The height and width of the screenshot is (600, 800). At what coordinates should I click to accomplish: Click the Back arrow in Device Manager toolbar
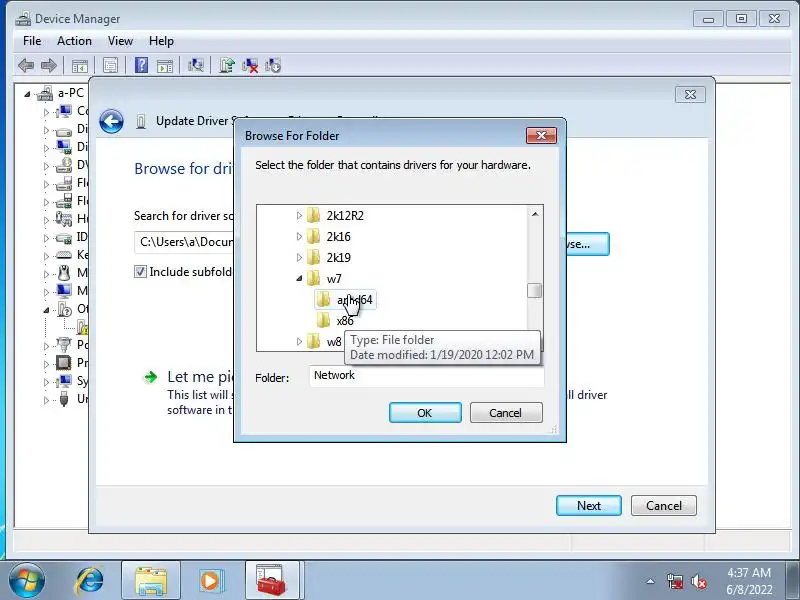tap(26, 65)
